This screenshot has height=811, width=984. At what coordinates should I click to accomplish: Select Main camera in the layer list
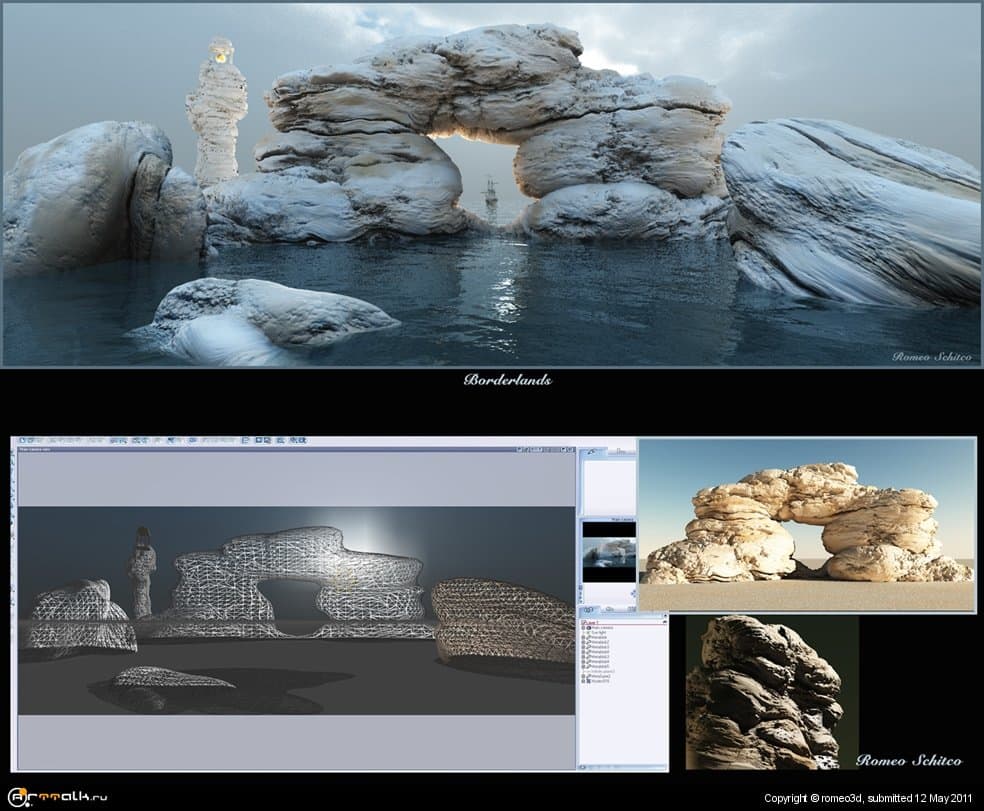603,628
